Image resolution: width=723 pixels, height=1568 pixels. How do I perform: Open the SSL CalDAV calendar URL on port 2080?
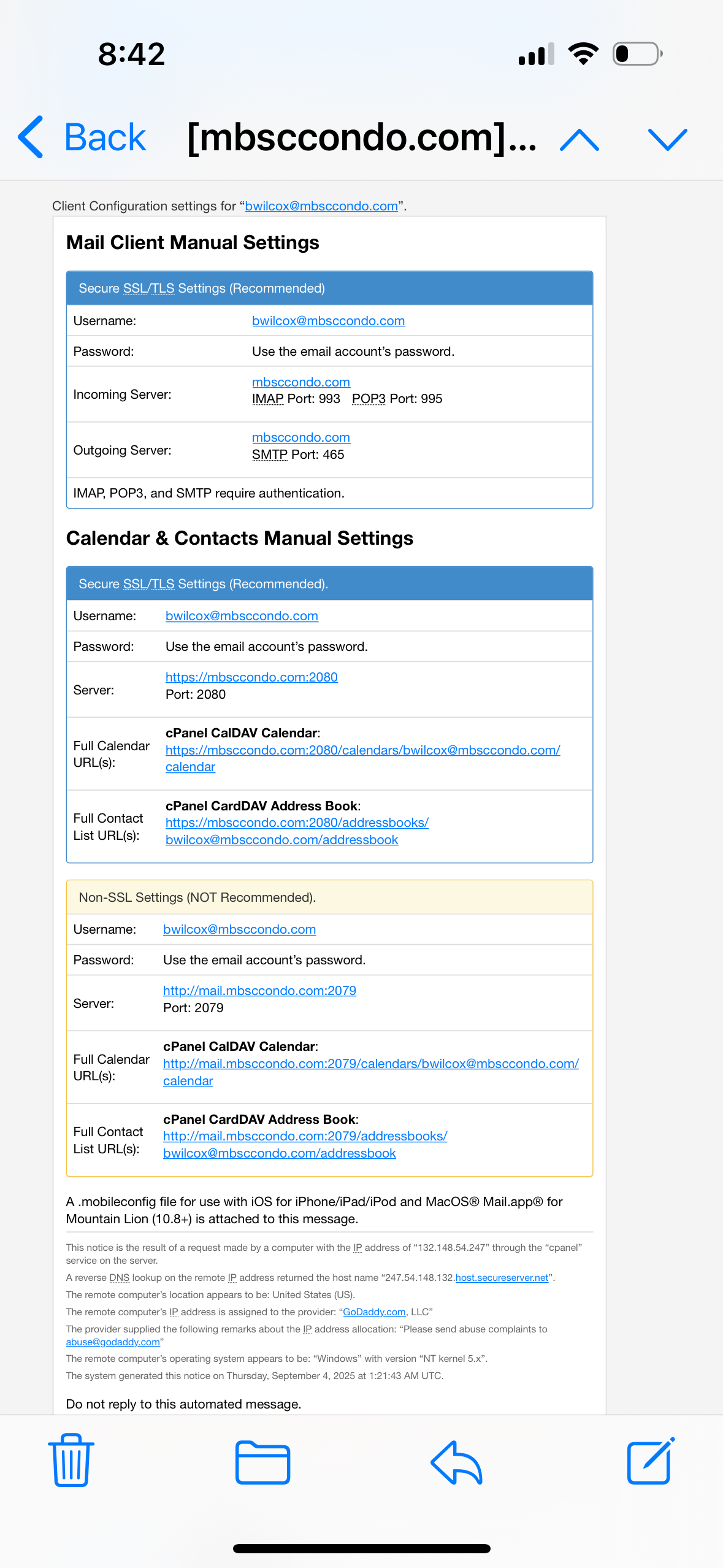(362, 750)
